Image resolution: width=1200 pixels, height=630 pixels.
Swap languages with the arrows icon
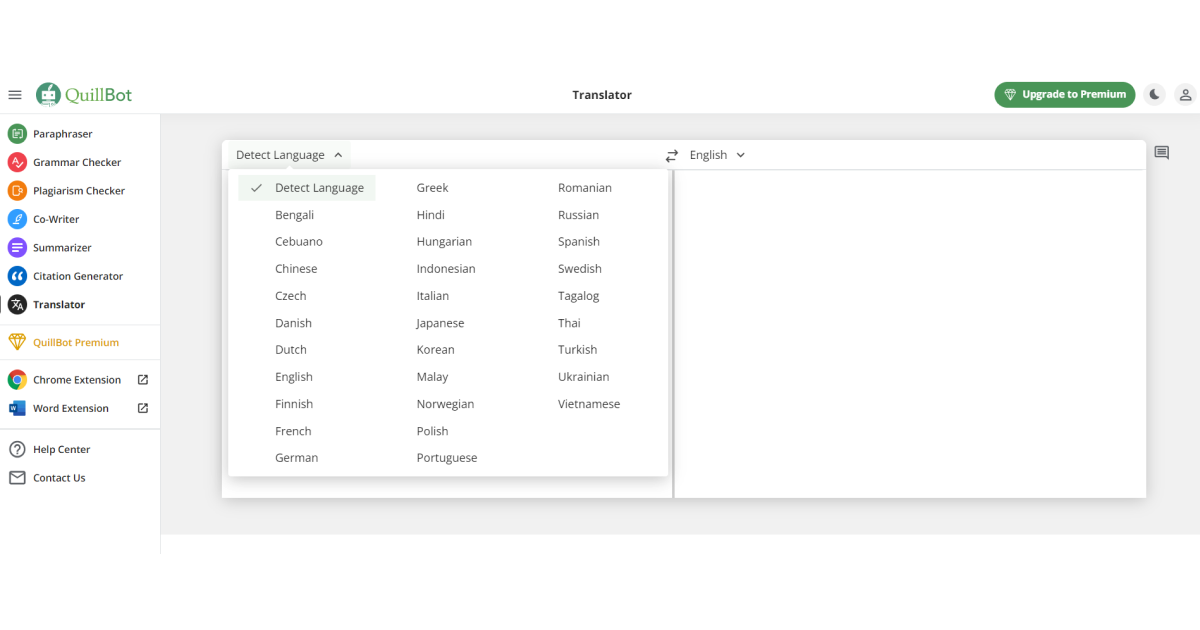click(672, 155)
